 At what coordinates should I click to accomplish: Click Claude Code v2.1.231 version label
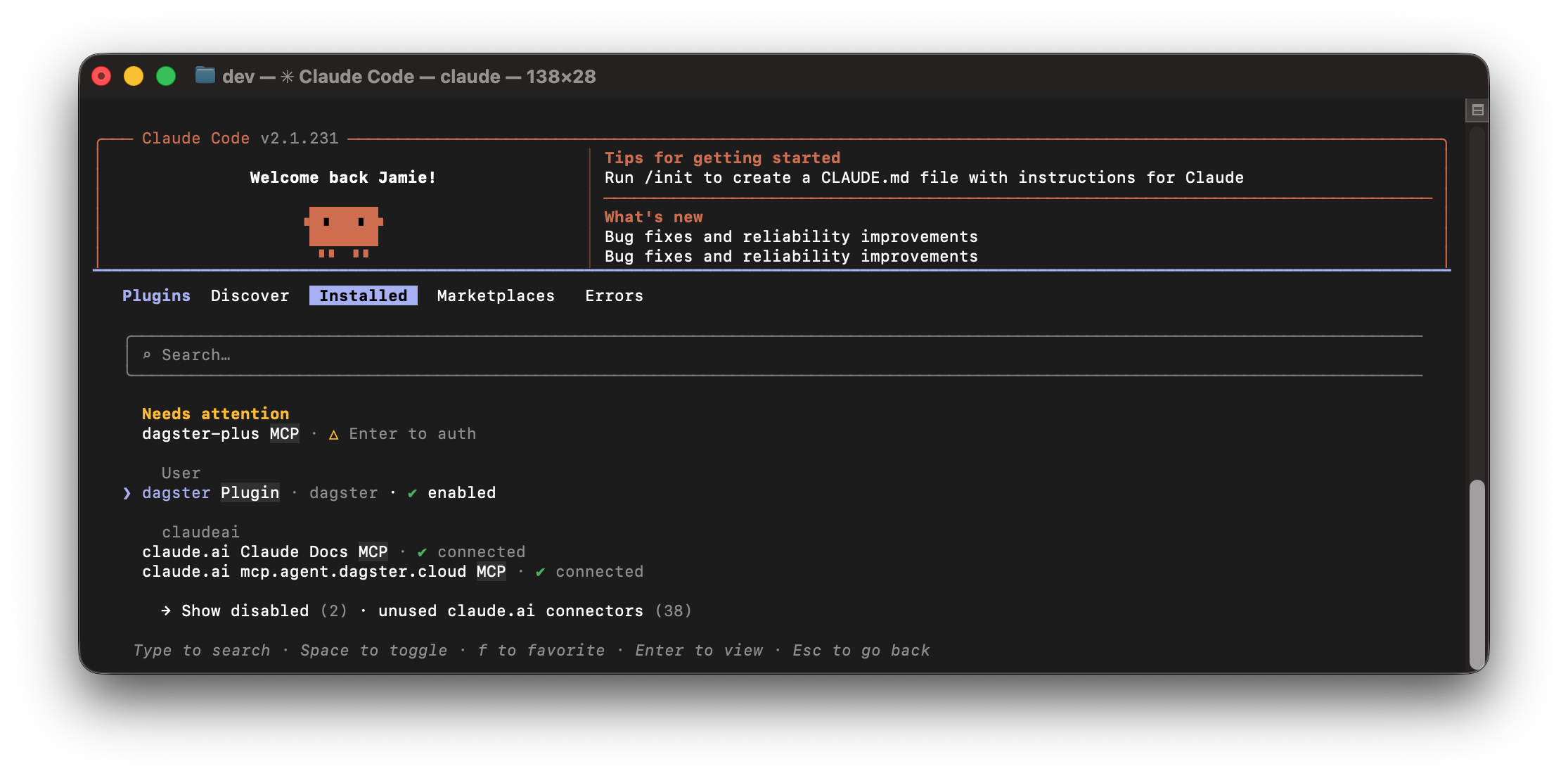[x=240, y=138]
